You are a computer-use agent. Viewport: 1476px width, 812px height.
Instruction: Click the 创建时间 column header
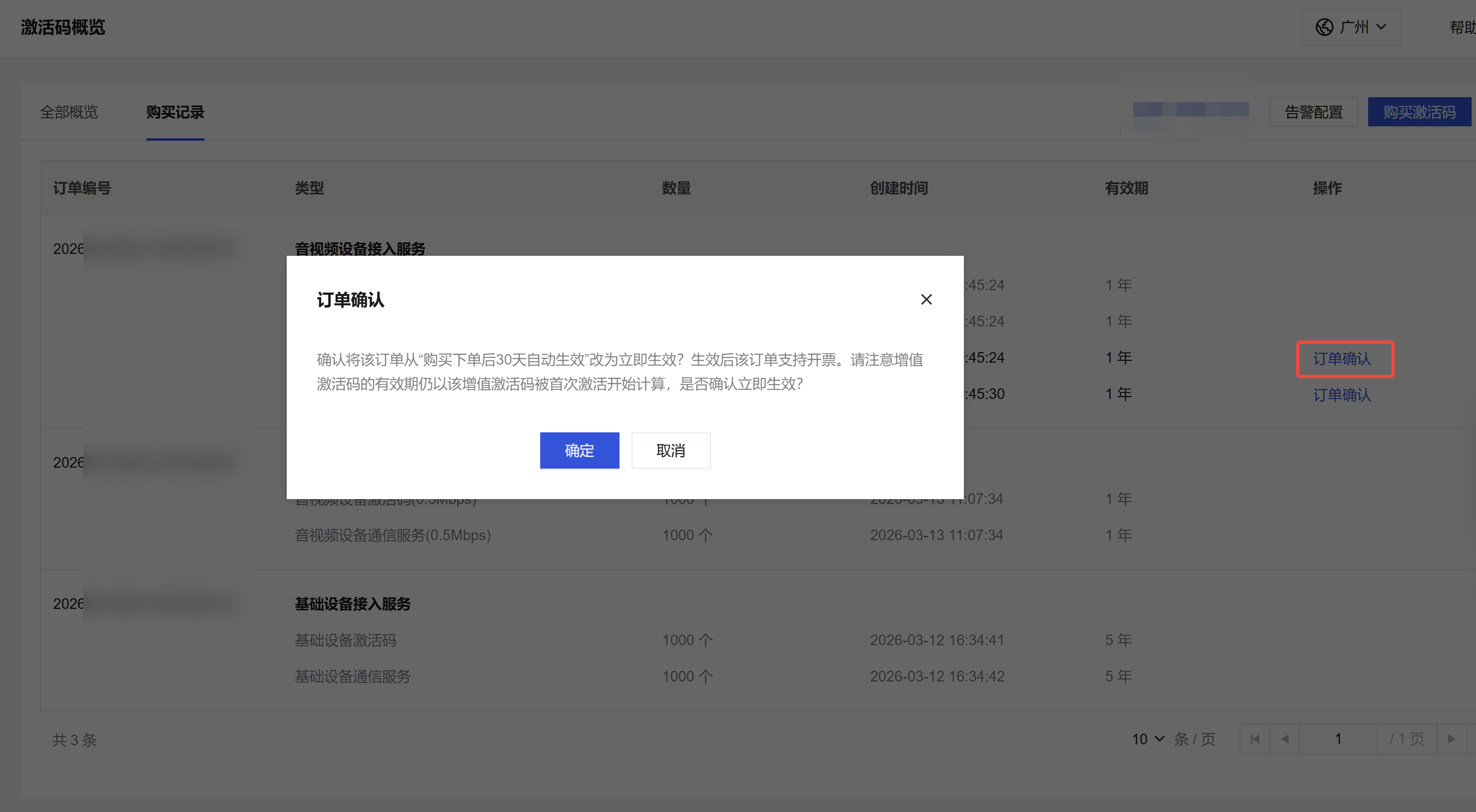(x=899, y=188)
